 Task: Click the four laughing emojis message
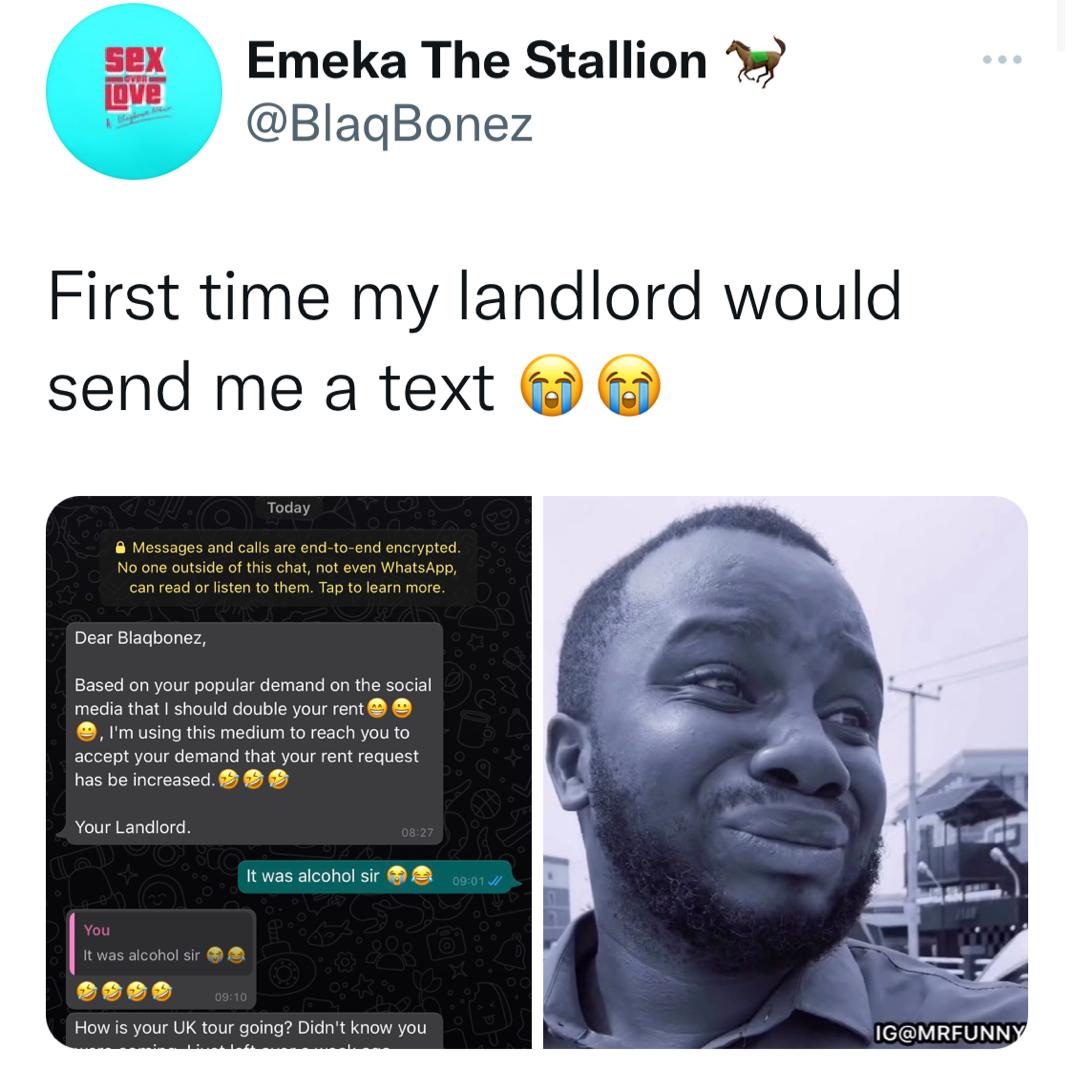click(124, 991)
